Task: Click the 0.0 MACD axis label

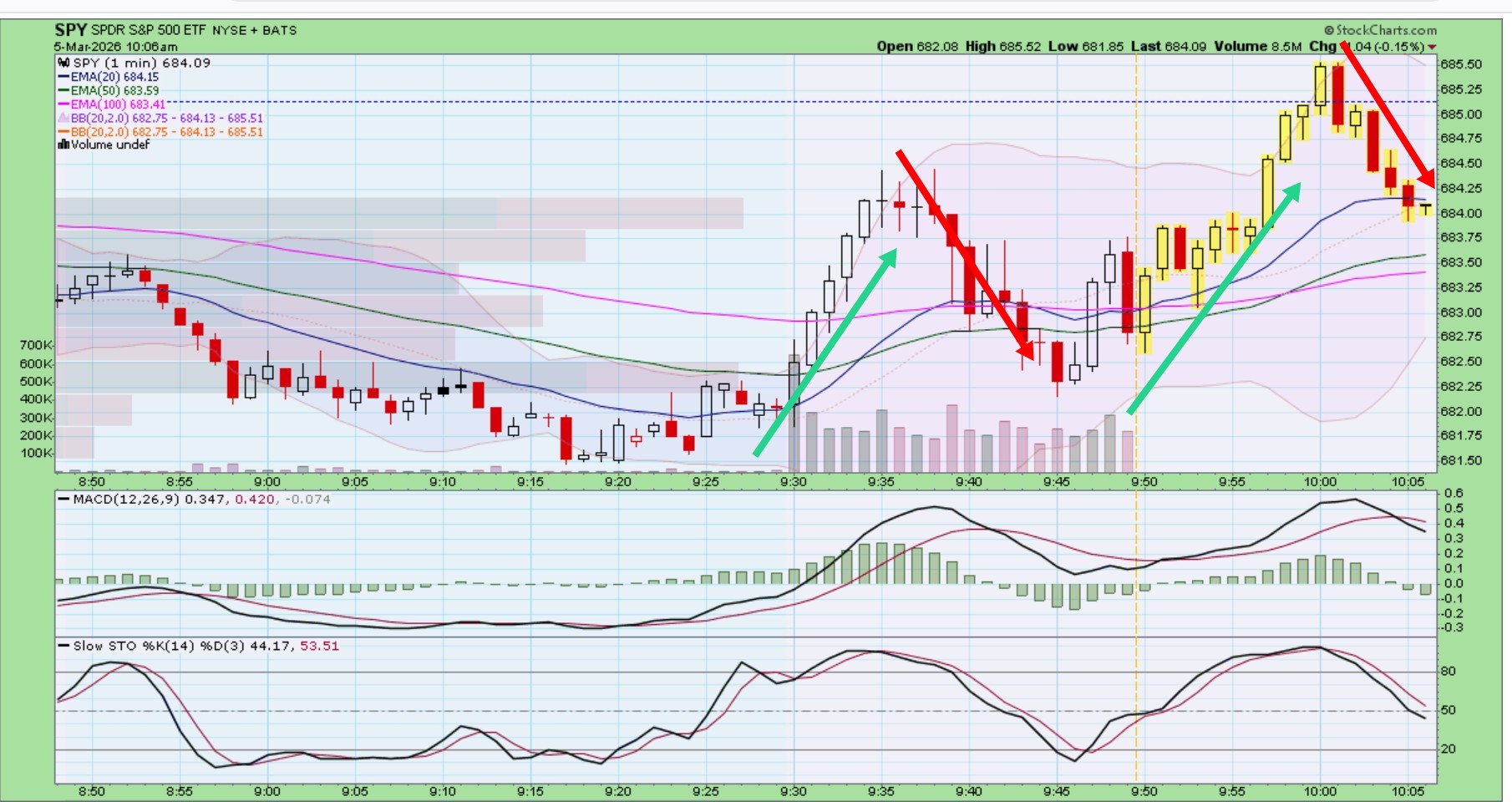Action: pos(1454,584)
